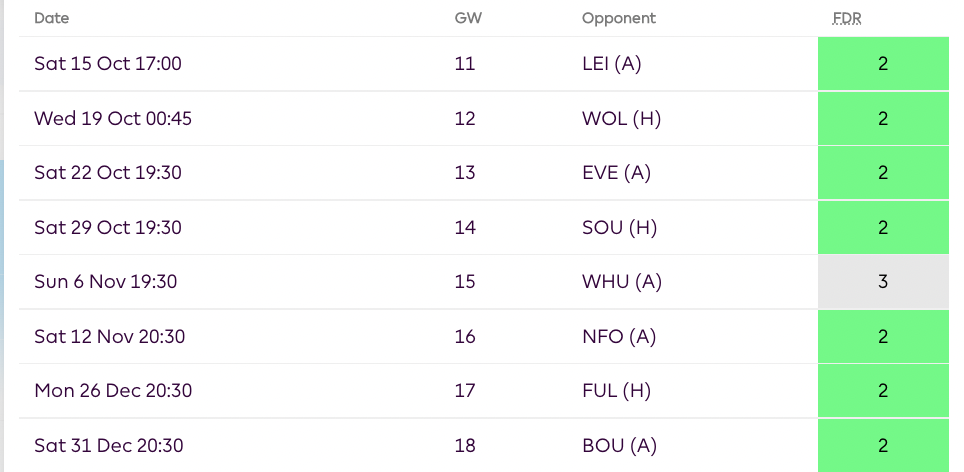Click the Mon 26 Dec 20:30 date

113,390
